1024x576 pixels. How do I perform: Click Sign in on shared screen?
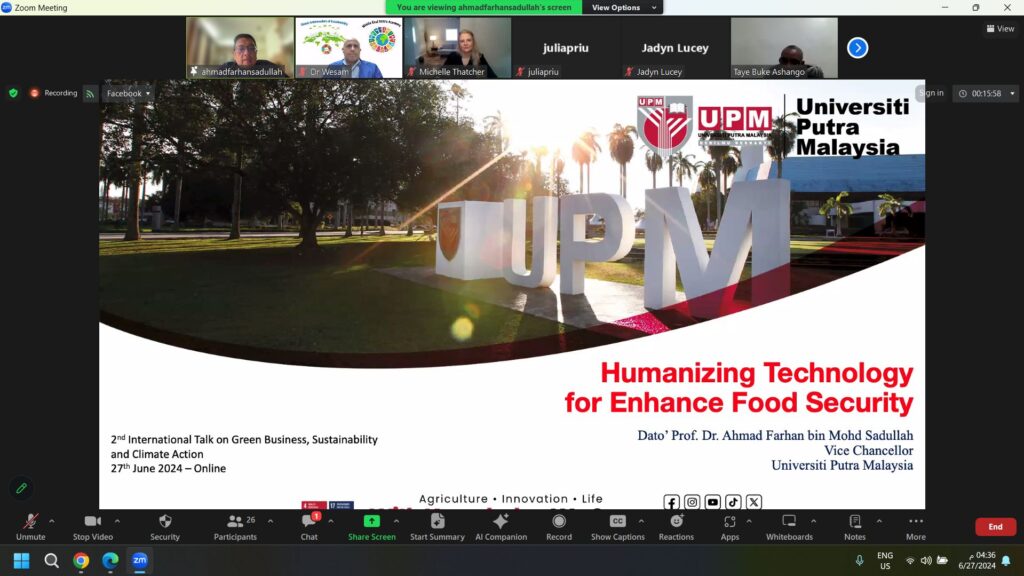[x=931, y=93]
